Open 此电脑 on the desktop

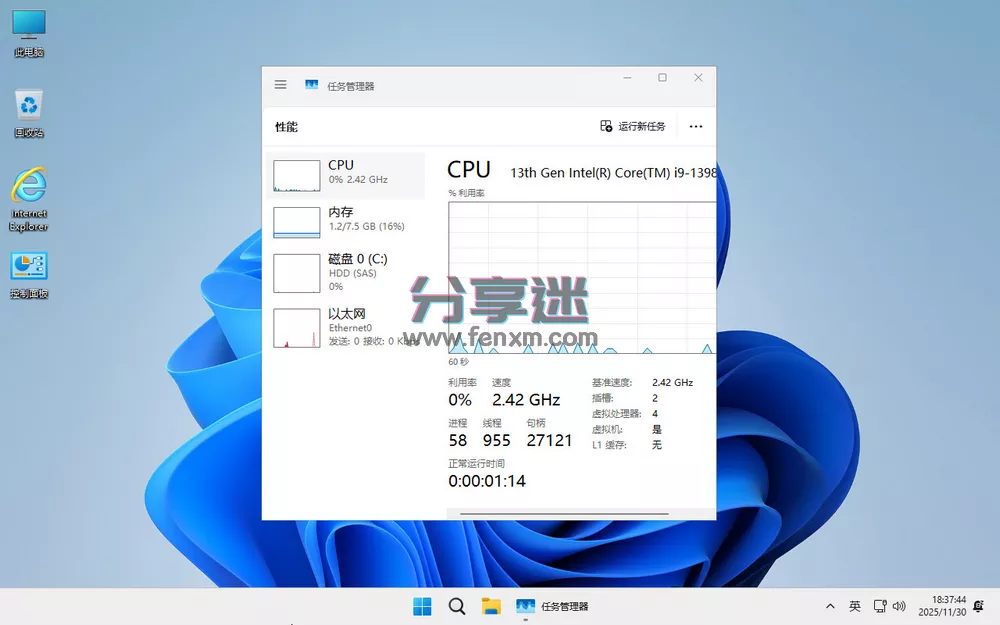(x=28, y=25)
